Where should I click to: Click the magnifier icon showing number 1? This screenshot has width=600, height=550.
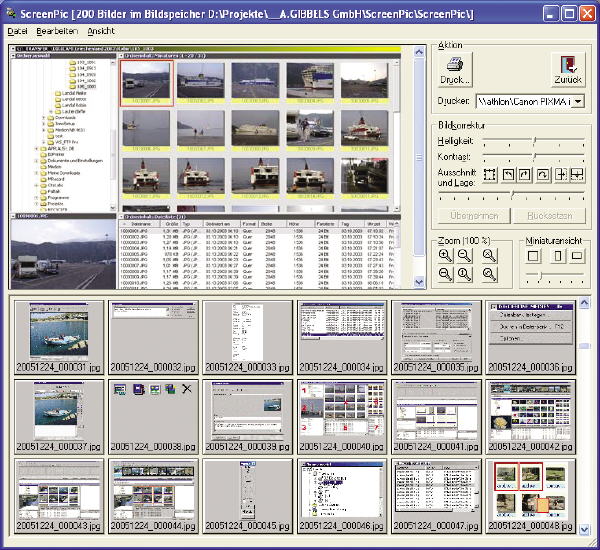[465, 274]
